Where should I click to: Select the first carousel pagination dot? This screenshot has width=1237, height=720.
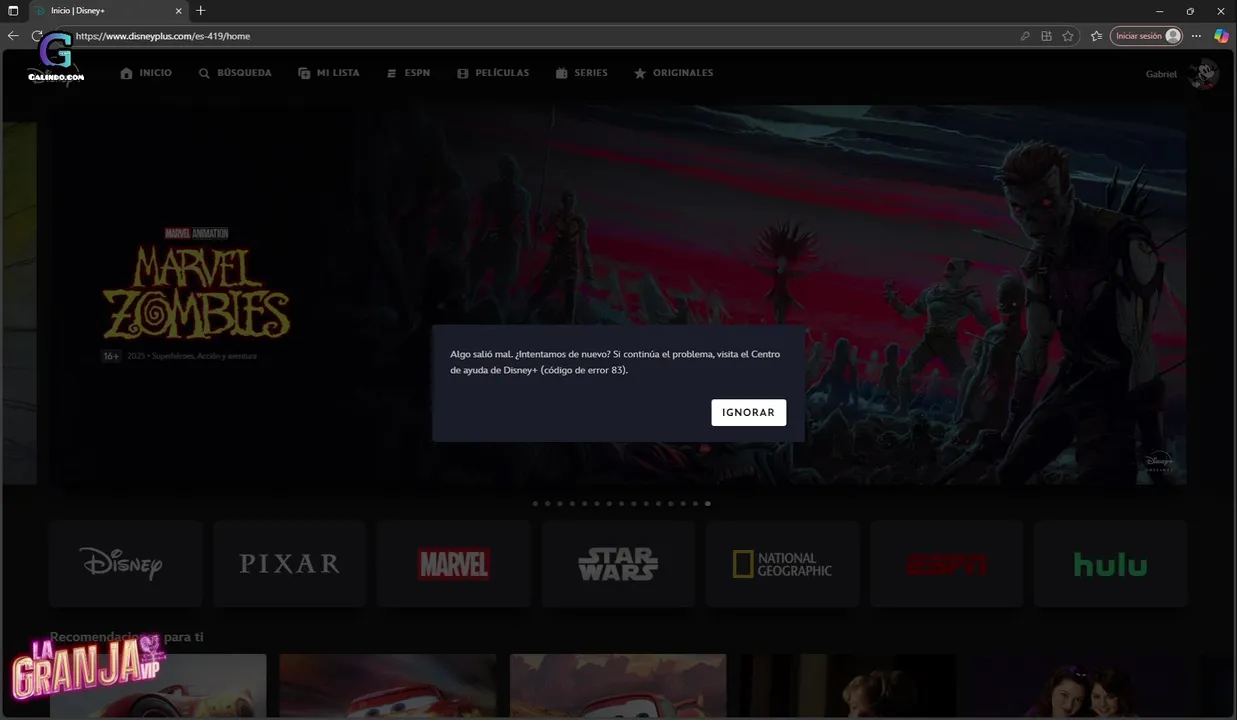(x=535, y=504)
